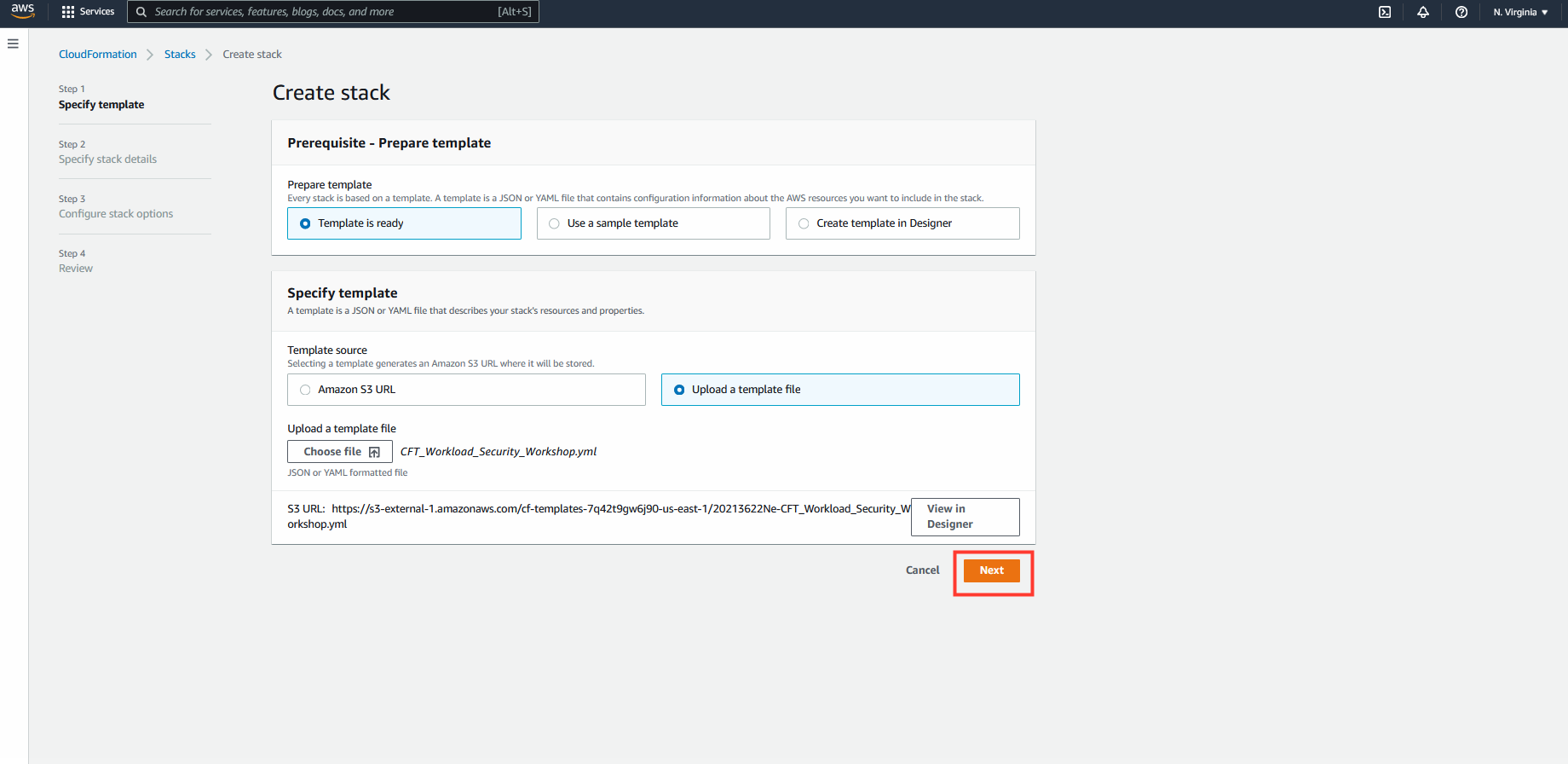Viewport: 1568px width, 764px height.
Task: Go to Stacks breadcrumb link
Action: pos(180,54)
